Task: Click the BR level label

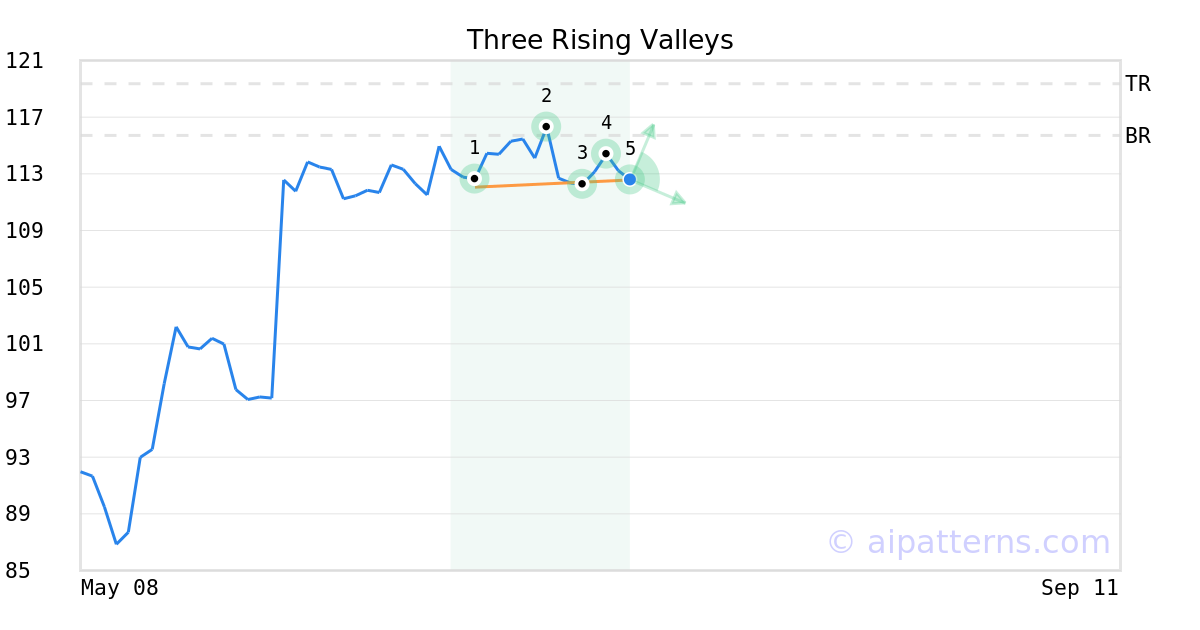Action: [1137, 136]
